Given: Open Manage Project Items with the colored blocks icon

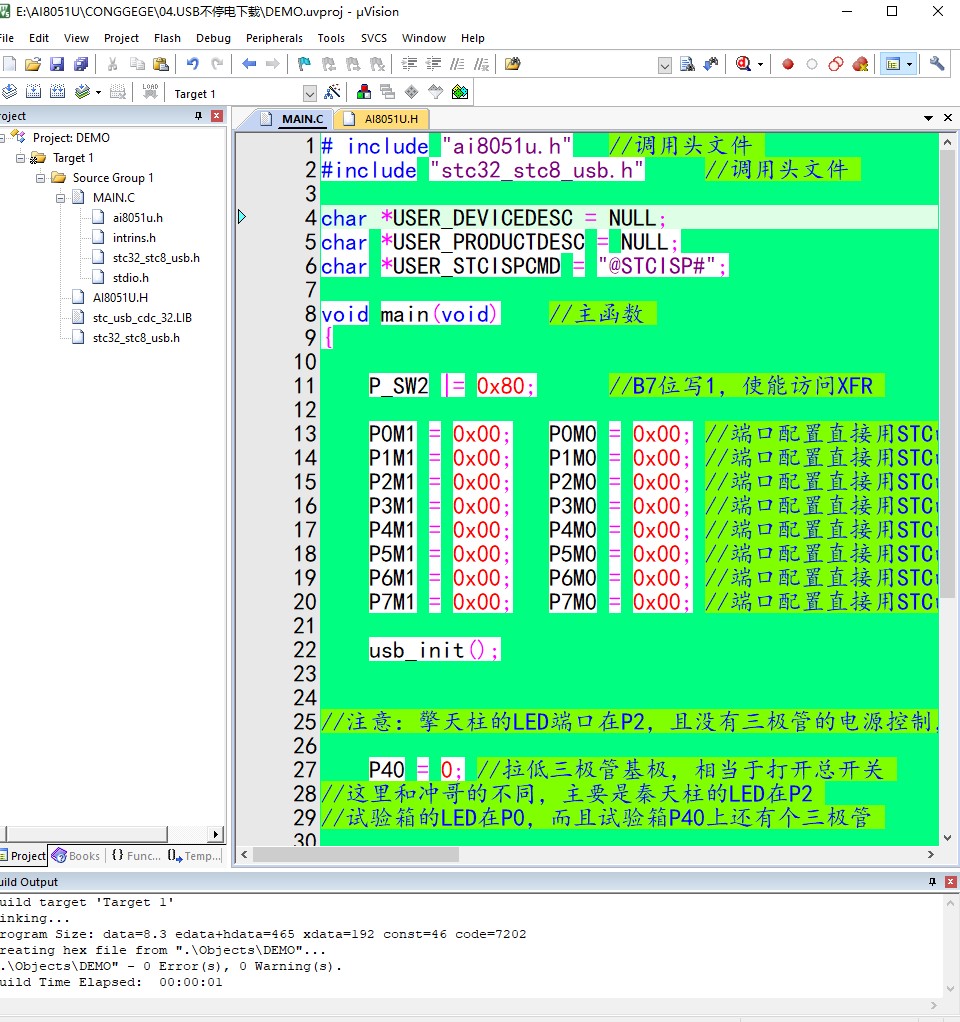Looking at the screenshot, I should [364, 92].
